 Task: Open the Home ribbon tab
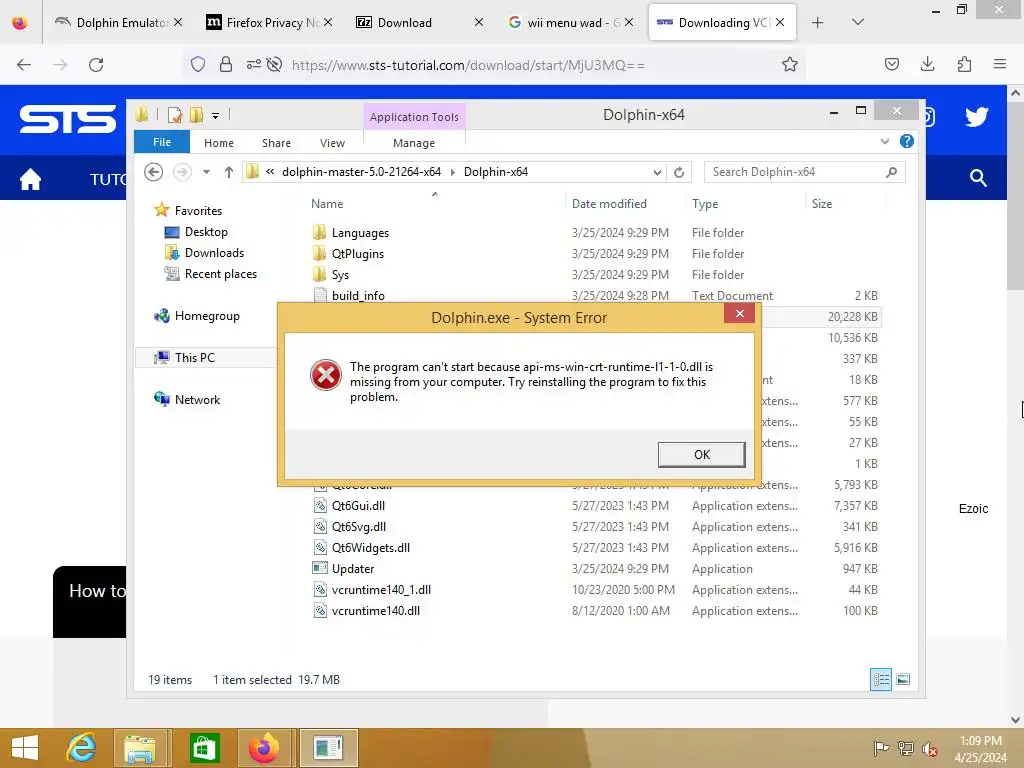(219, 143)
